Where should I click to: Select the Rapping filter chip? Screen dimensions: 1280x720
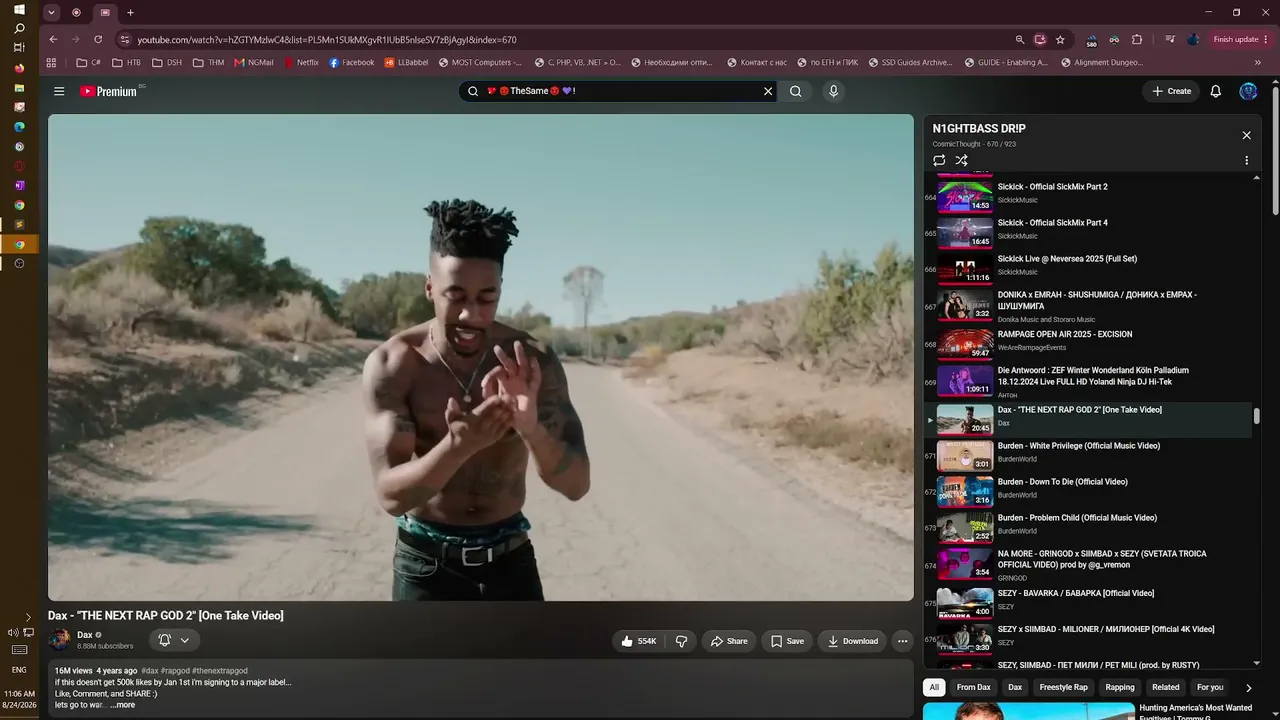click(x=1120, y=687)
